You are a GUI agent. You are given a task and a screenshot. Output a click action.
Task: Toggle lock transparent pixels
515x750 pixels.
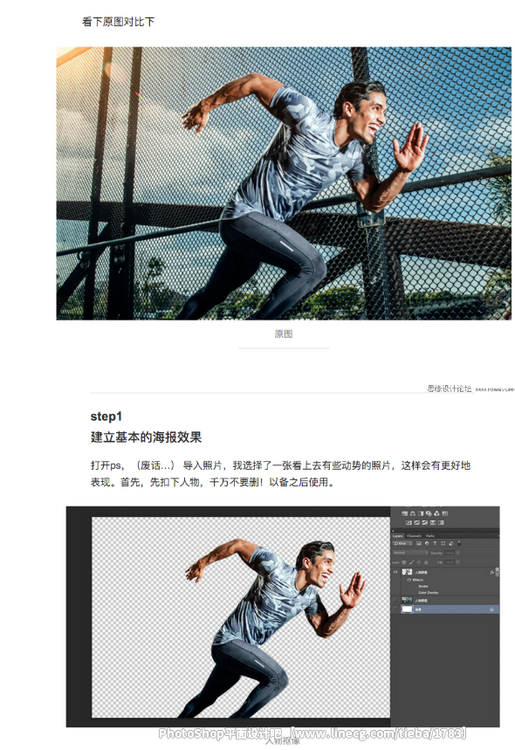(404, 562)
